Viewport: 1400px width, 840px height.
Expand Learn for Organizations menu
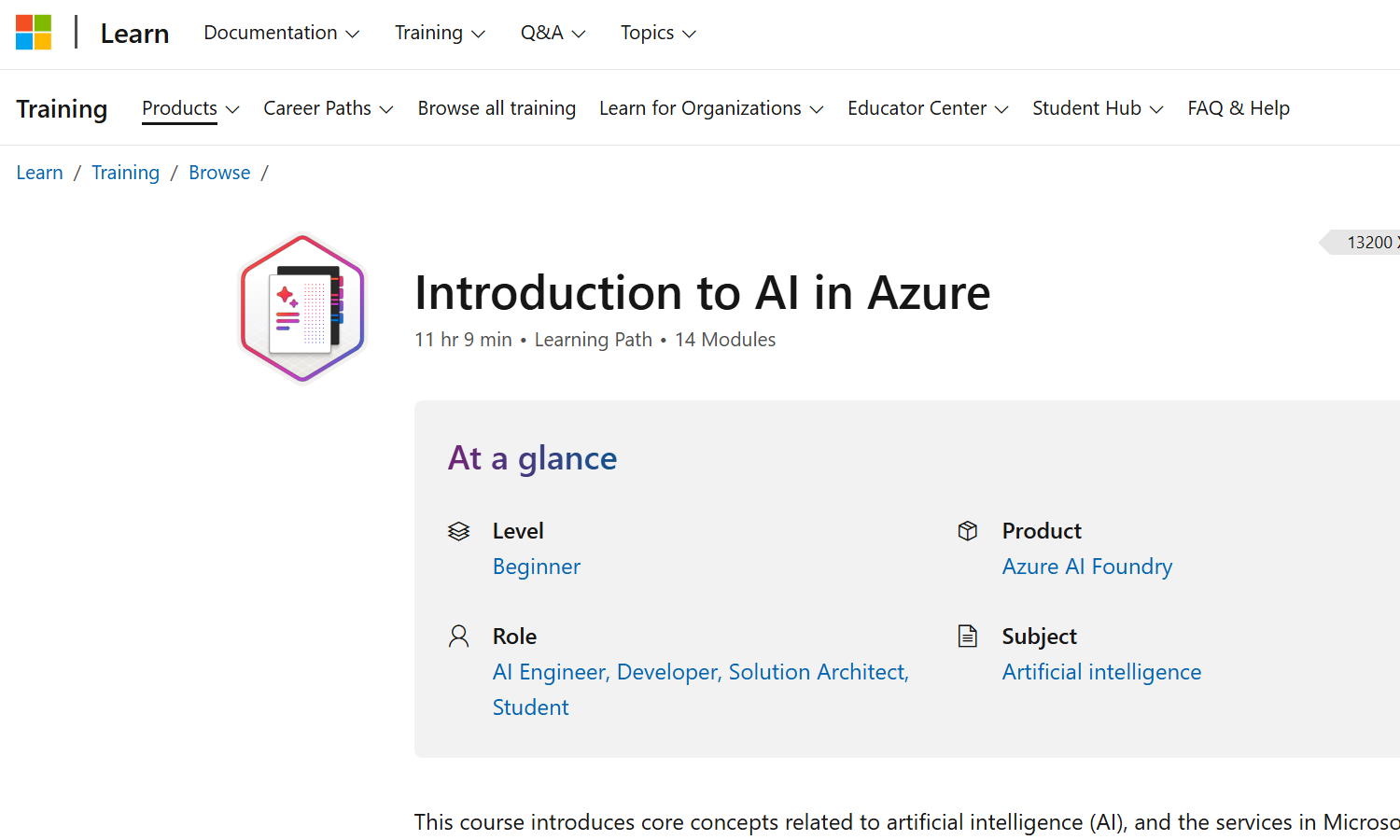(711, 108)
